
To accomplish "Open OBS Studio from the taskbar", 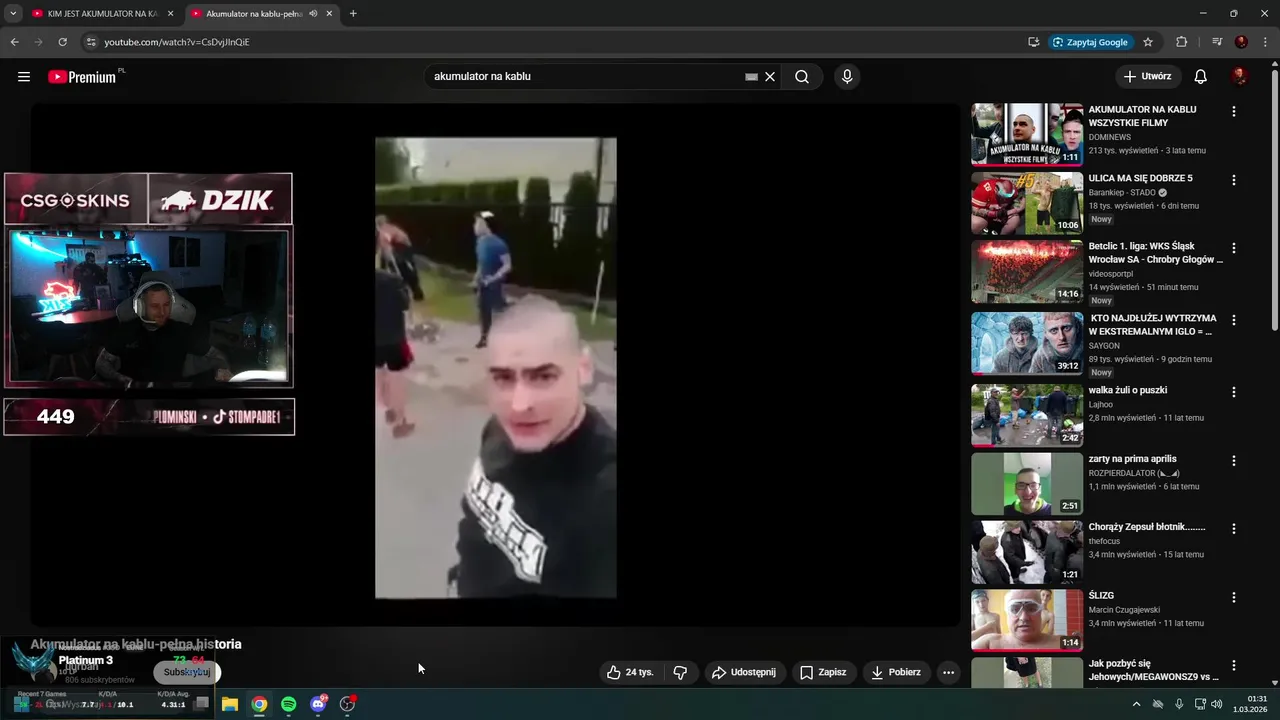I will pyautogui.click(x=347, y=704).
